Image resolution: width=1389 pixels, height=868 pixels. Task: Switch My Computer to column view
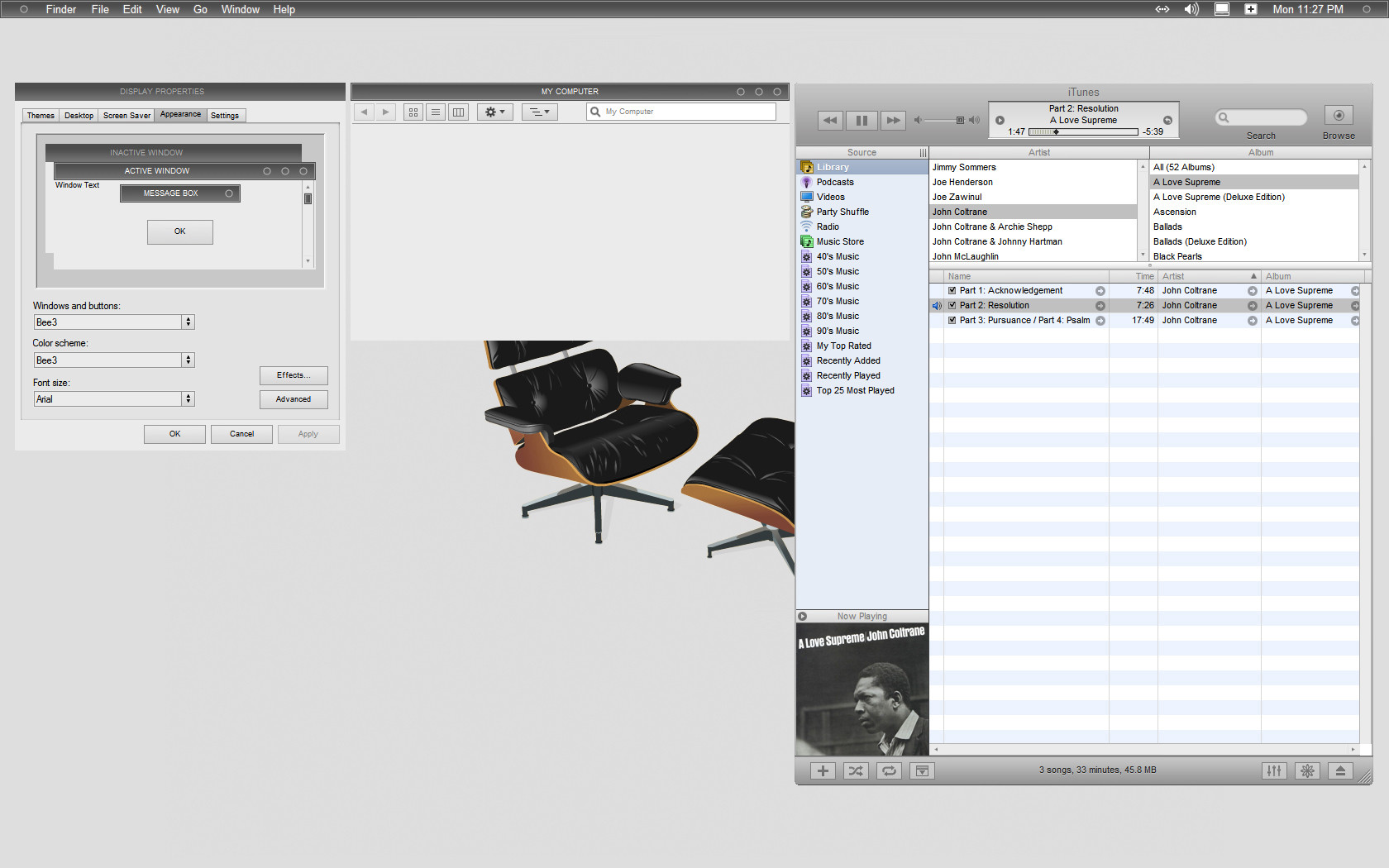tap(458, 112)
